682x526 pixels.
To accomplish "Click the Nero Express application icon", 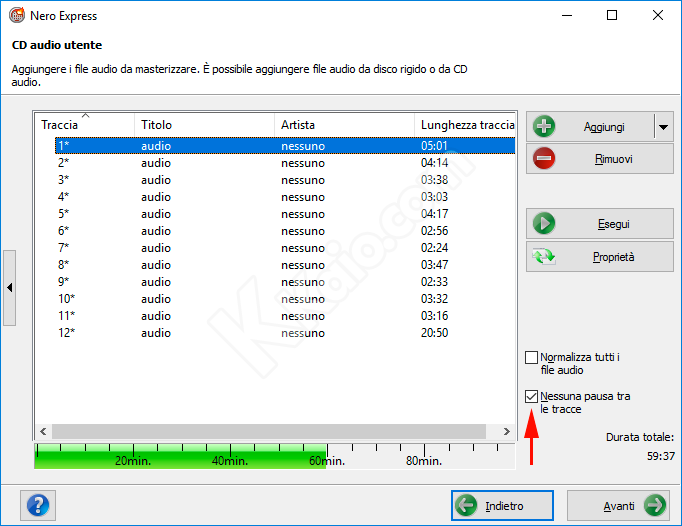I will click(17, 15).
